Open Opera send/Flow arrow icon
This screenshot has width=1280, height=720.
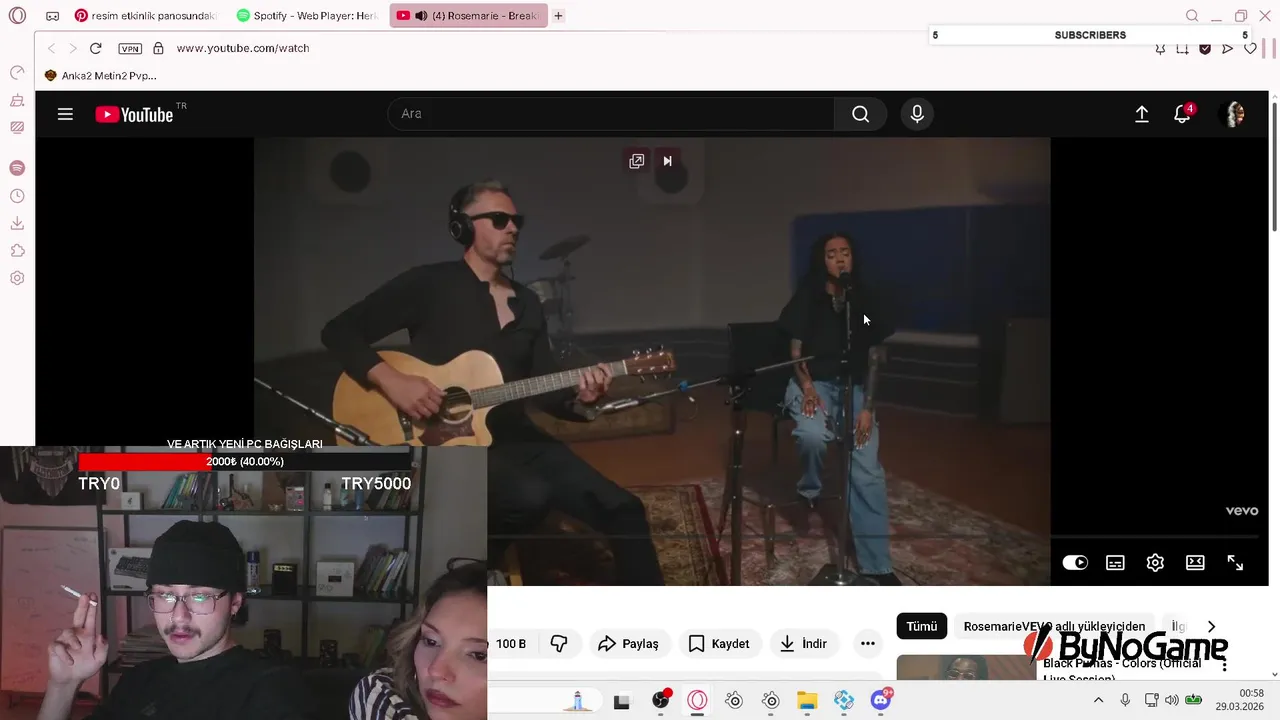click(x=1227, y=48)
